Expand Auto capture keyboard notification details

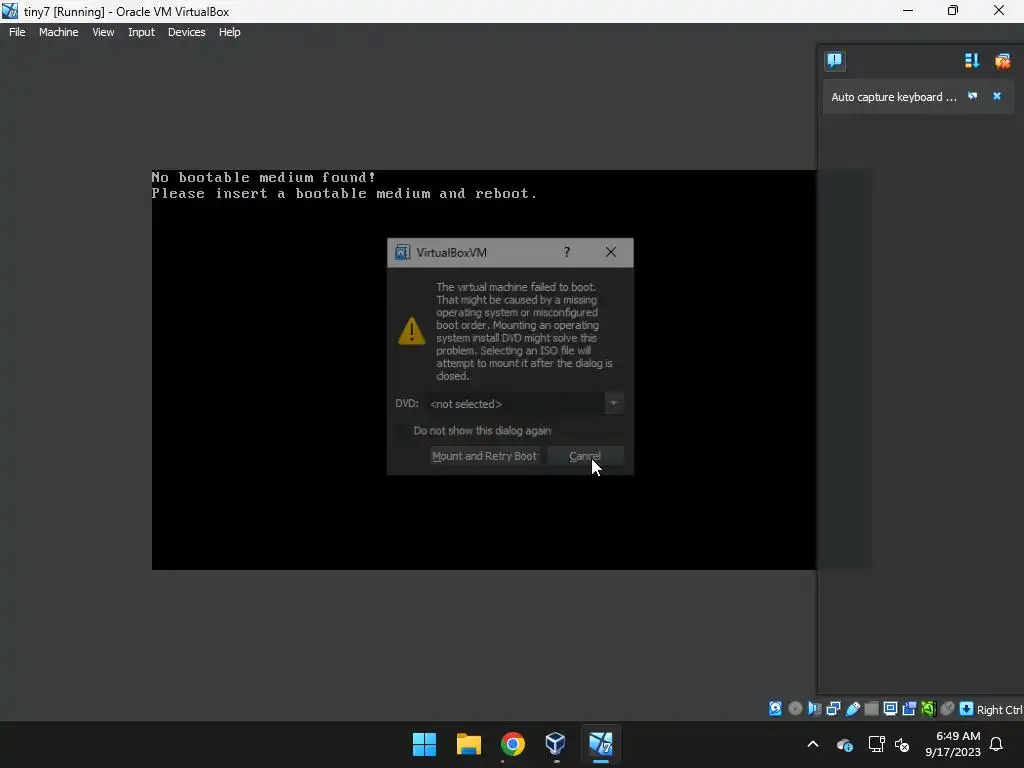[x=972, y=96]
